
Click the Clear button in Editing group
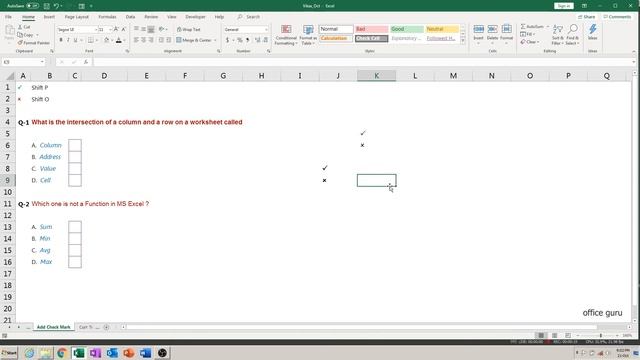(x=530, y=42)
